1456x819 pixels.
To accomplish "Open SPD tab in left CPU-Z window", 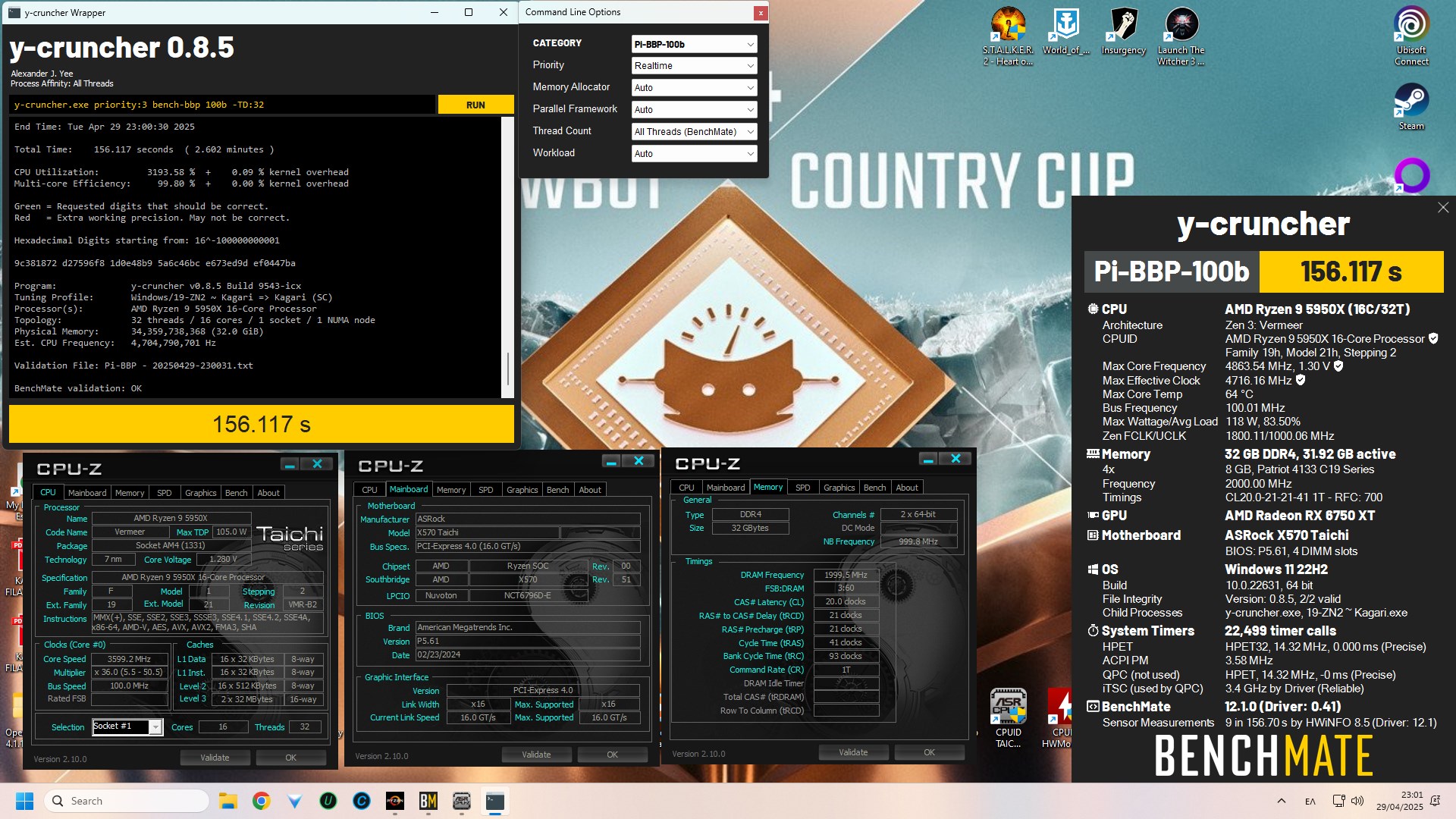I will click(x=165, y=493).
